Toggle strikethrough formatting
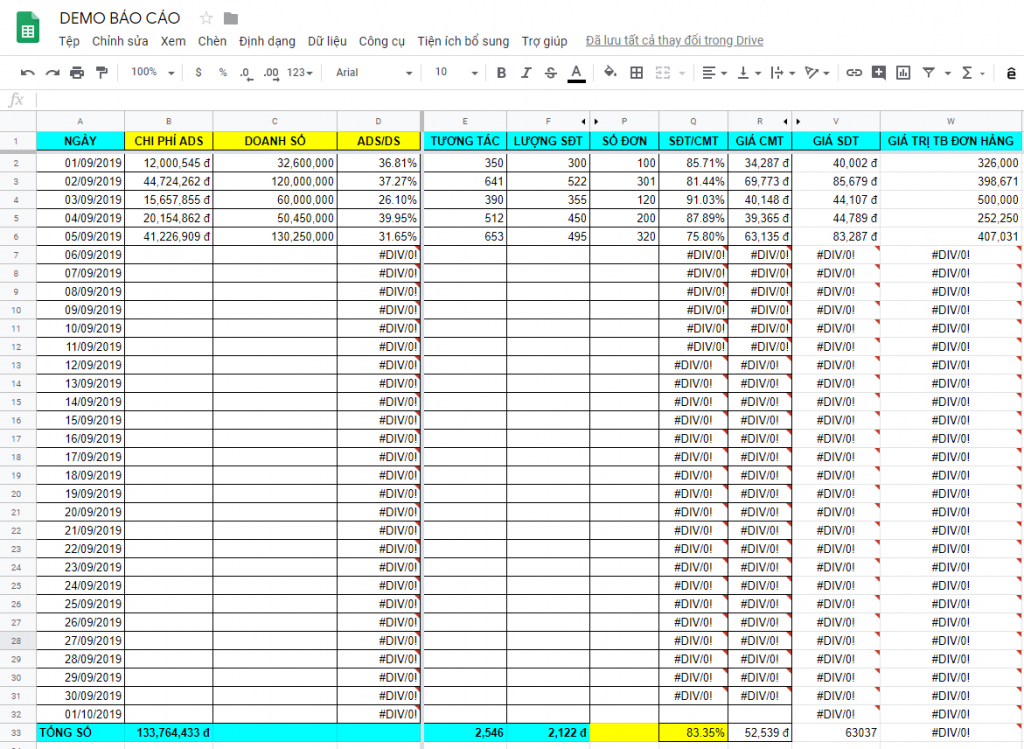 pos(551,72)
